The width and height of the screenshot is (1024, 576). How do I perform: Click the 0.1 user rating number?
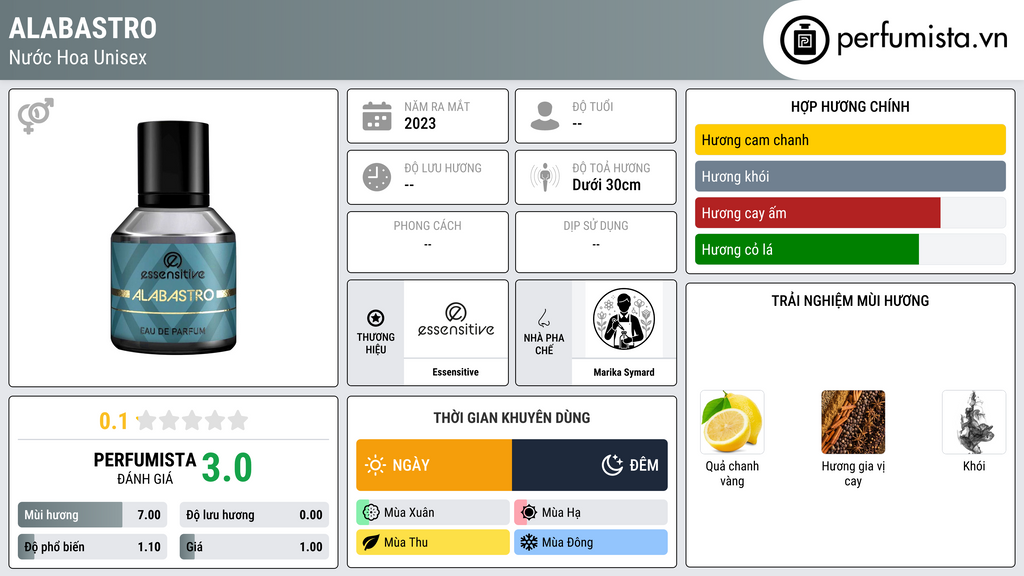114,421
